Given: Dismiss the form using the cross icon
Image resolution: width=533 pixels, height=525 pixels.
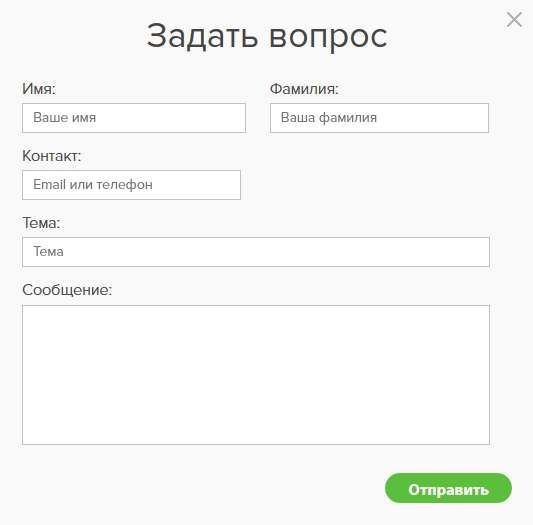Looking at the screenshot, I should click(514, 19).
